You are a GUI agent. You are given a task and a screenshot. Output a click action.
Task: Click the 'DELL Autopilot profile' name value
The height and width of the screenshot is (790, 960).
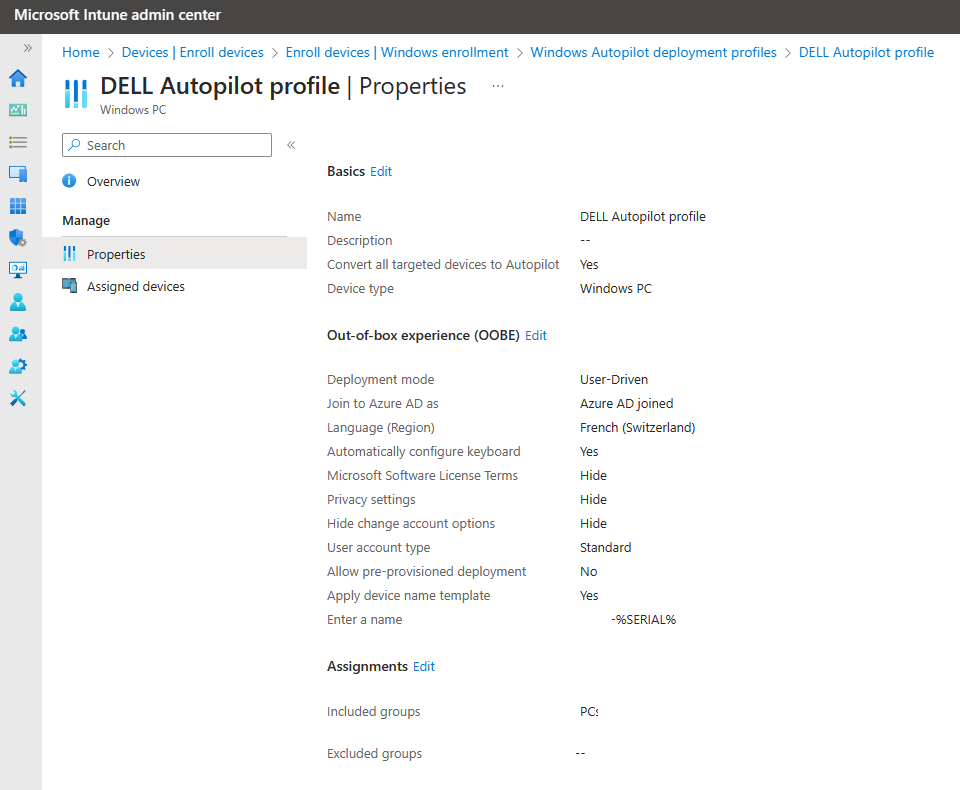643,217
